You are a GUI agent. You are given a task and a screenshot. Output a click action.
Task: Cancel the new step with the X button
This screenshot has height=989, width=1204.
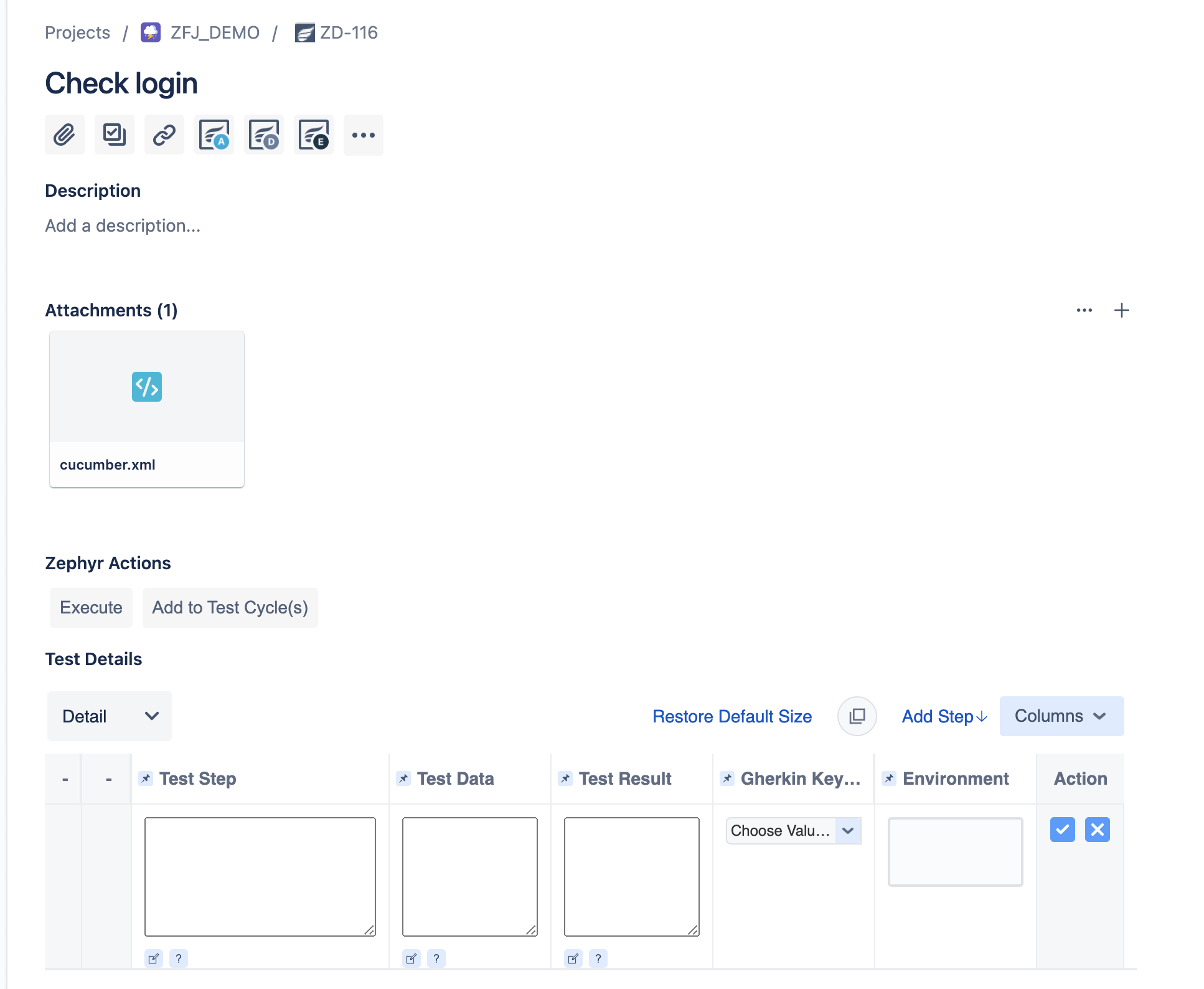point(1097,830)
